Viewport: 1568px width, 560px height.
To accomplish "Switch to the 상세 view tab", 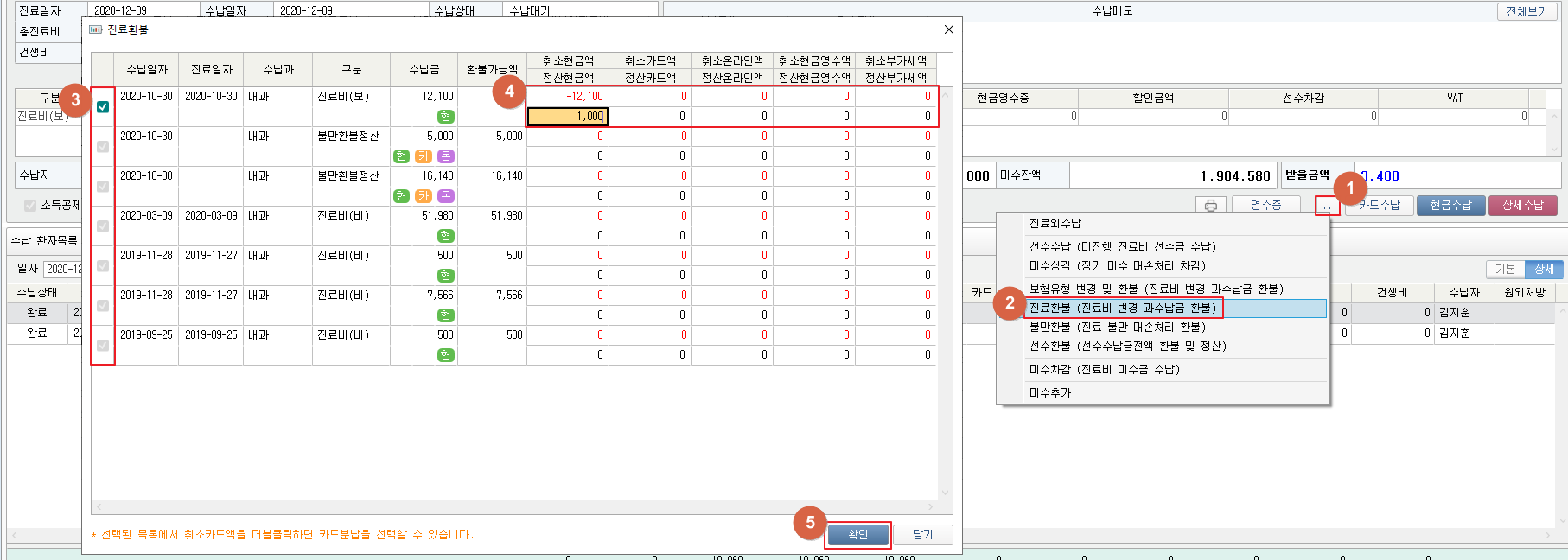I will point(1544,269).
